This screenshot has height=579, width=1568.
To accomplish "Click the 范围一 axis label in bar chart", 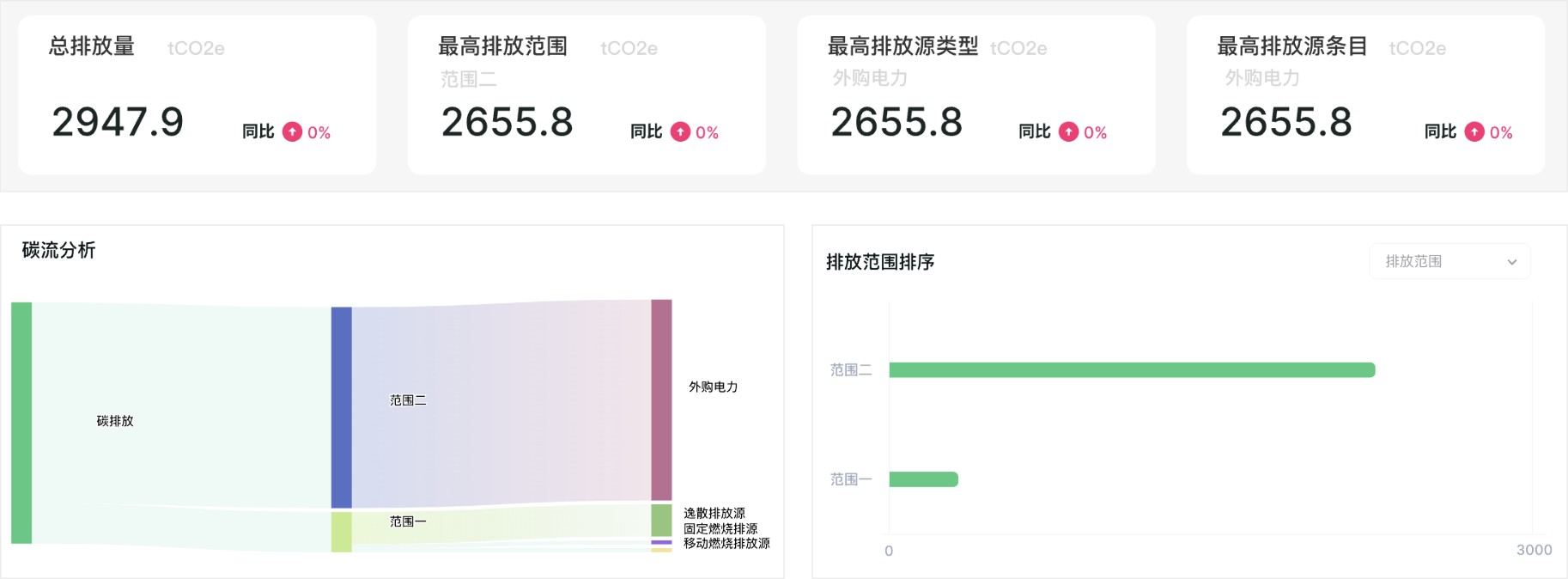I will click(x=851, y=479).
